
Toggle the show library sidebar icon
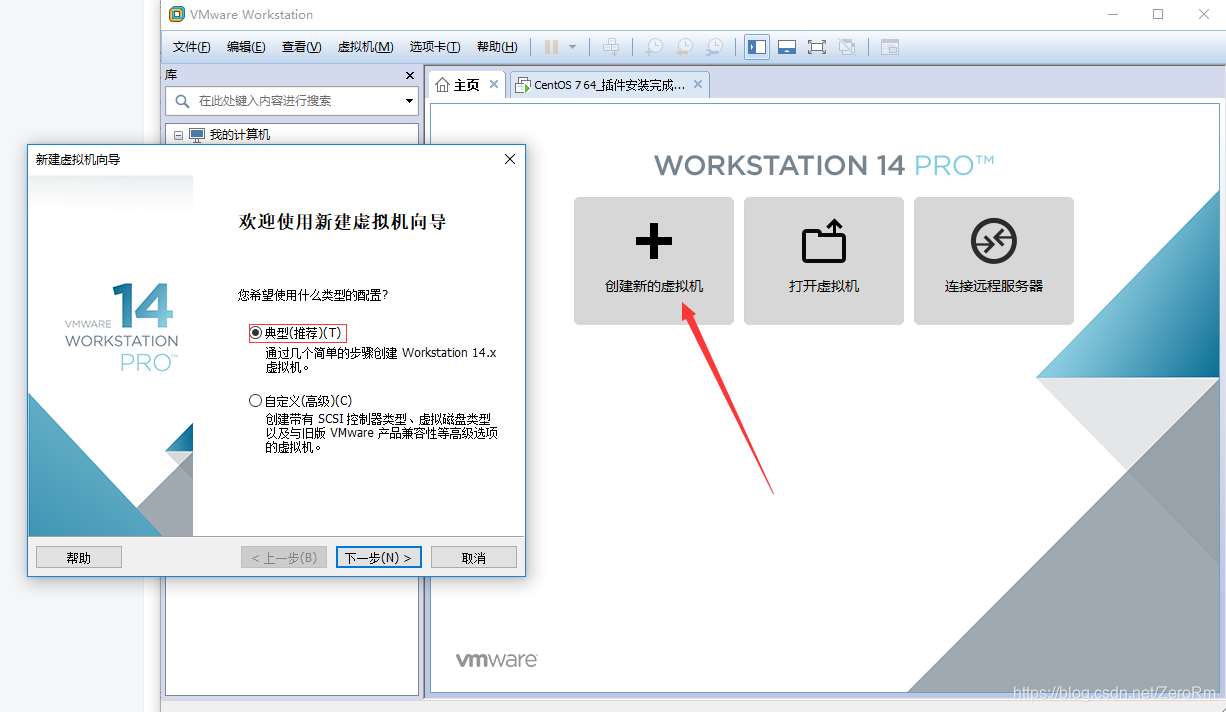[x=757, y=47]
